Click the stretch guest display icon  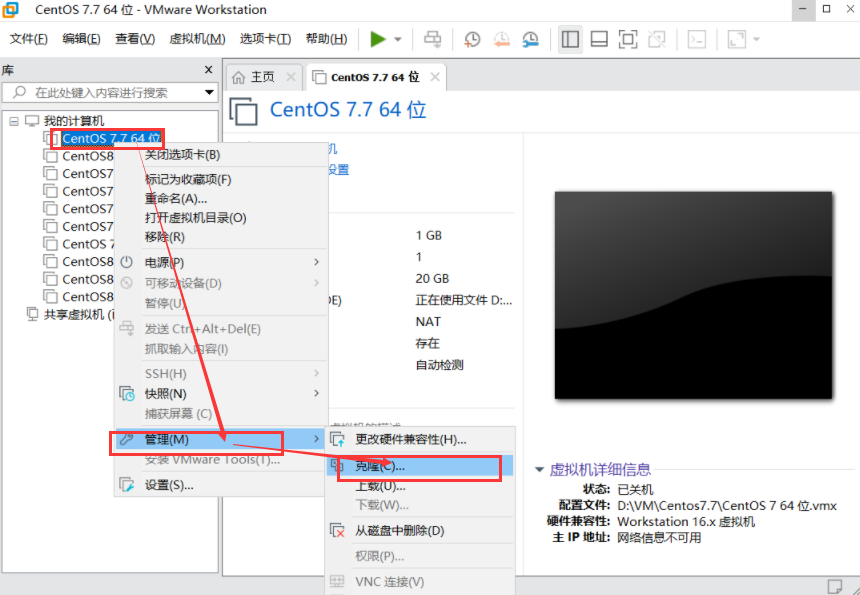(x=737, y=39)
